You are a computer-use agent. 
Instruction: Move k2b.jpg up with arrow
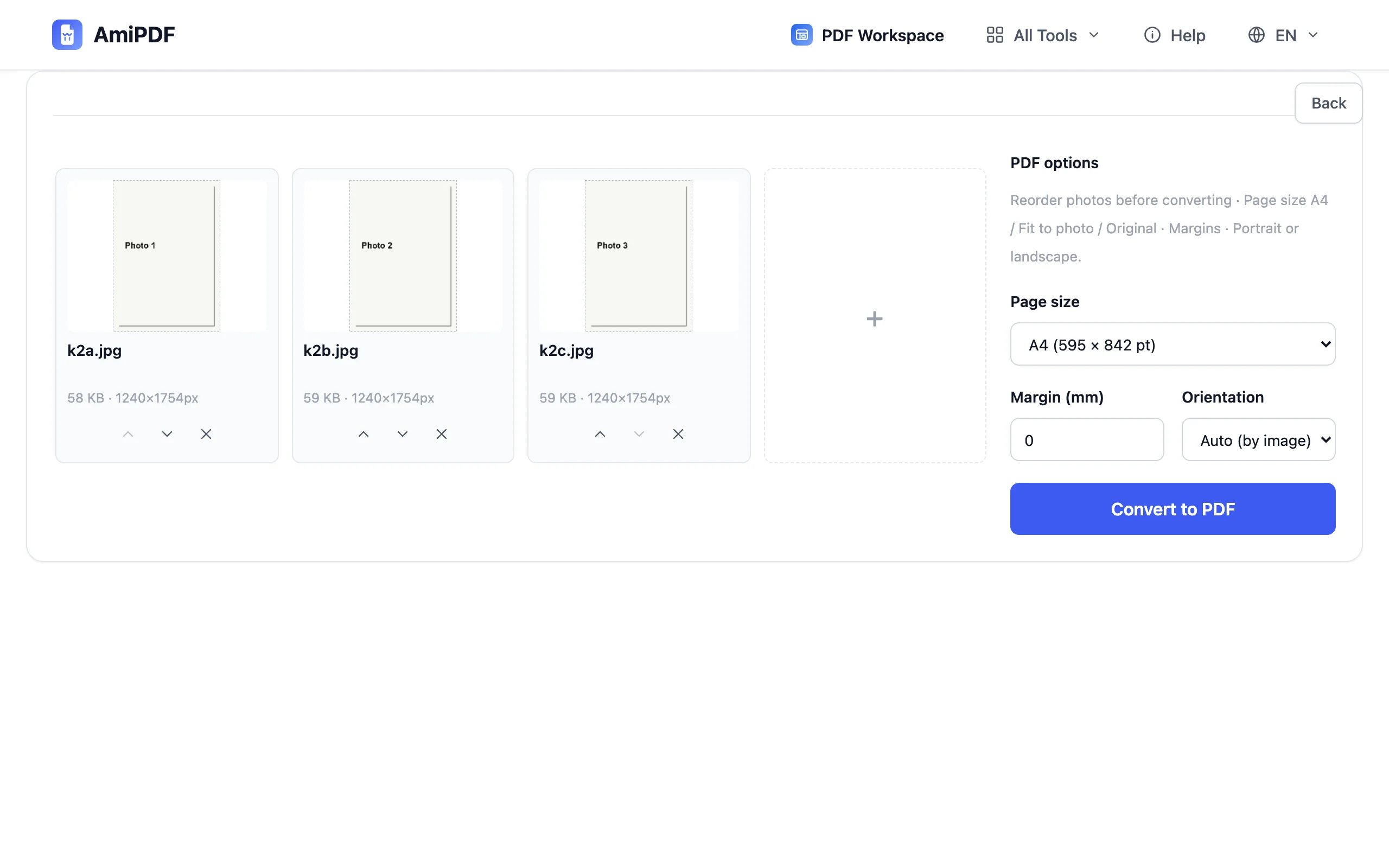tap(364, 434)
